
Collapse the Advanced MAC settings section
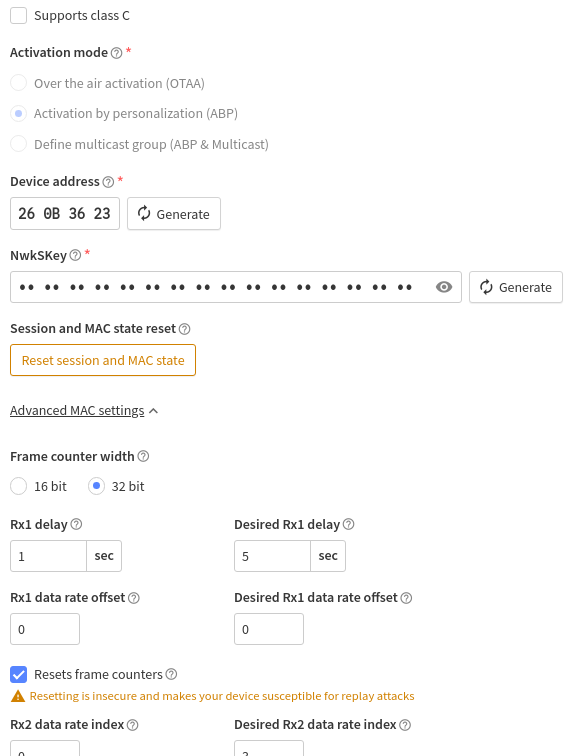pos(84,411)
